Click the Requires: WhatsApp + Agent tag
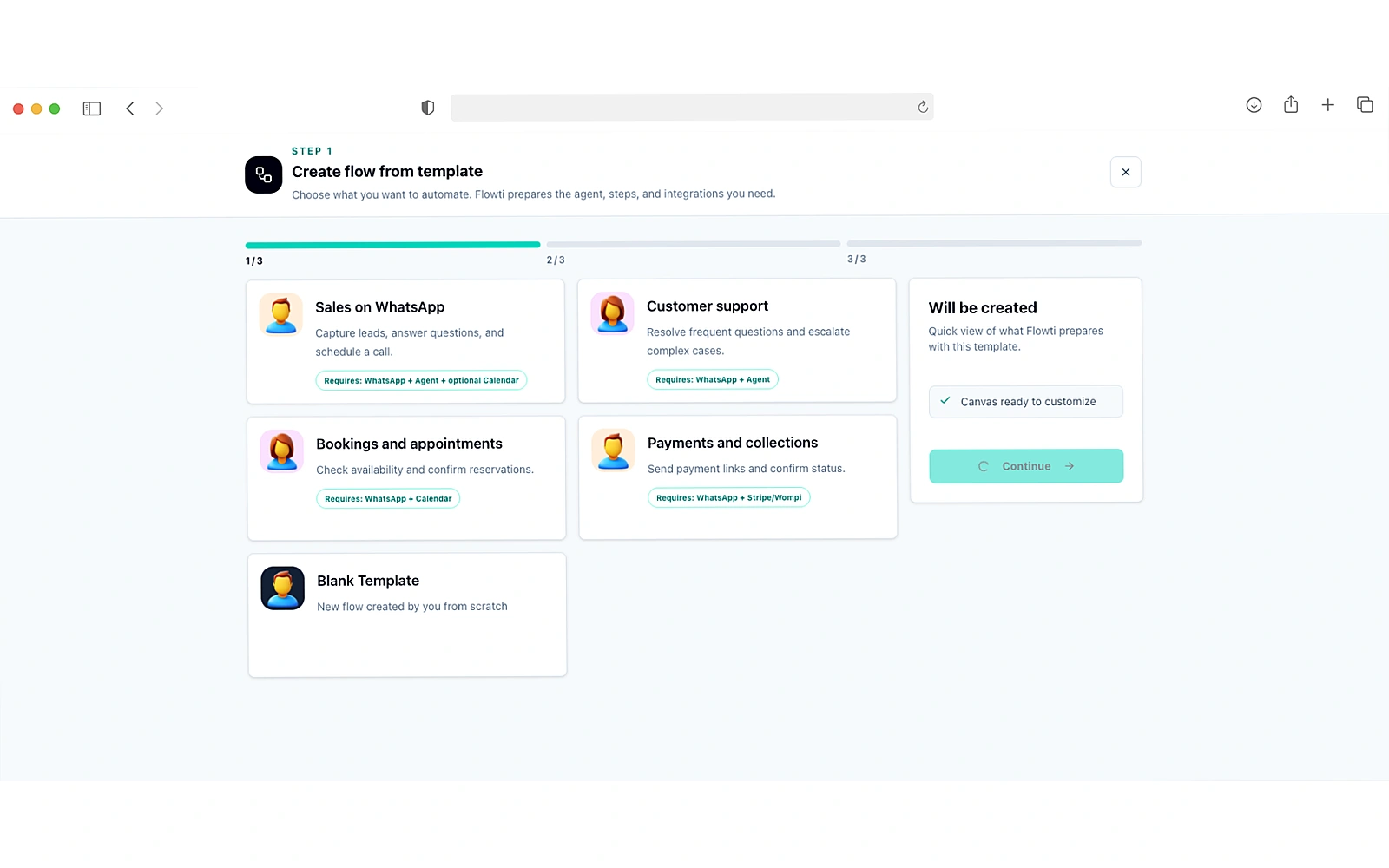The image size is (1389, 868). (713, 379)
